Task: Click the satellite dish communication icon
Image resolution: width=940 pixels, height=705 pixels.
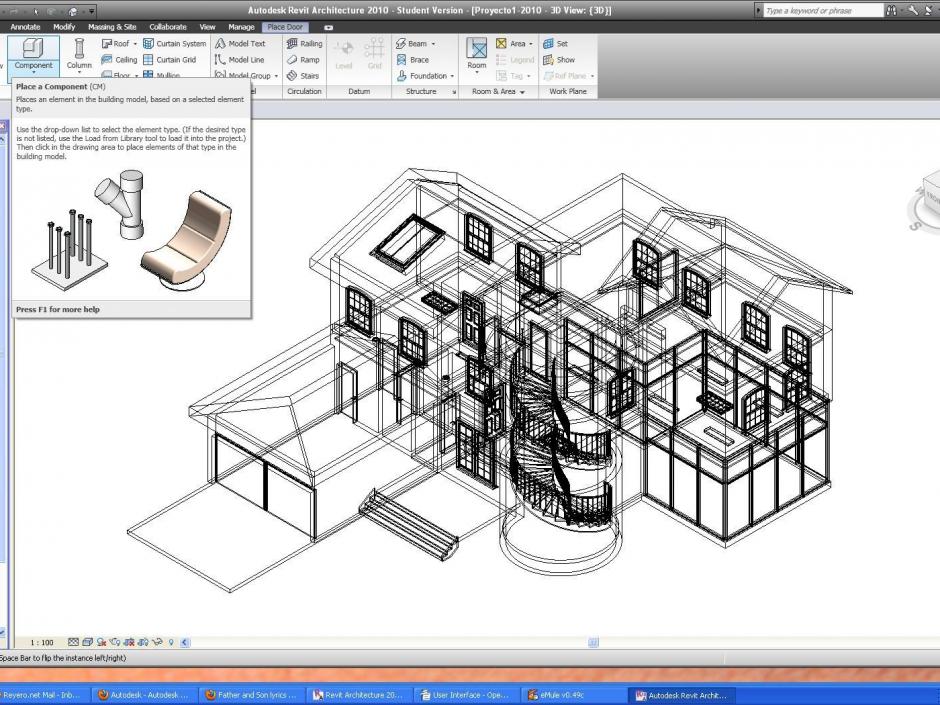Action: click(928, 10)
